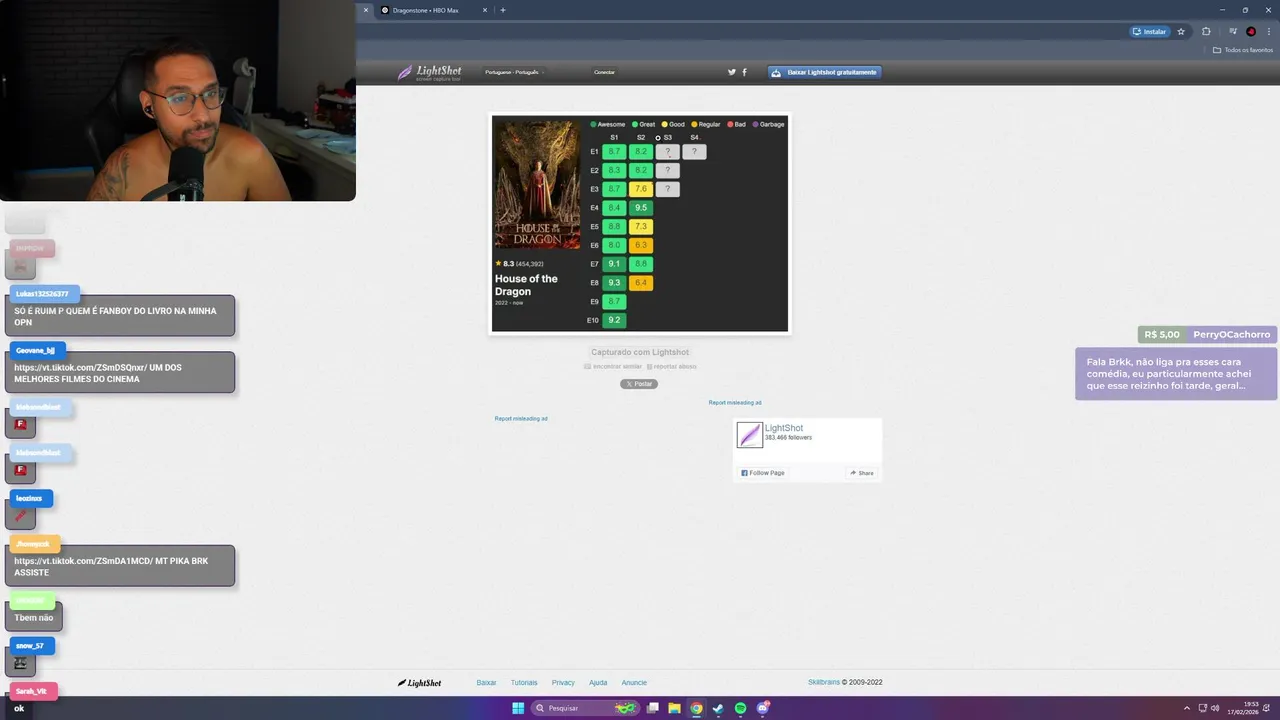Open Chrome three-dot menu
1280x720 pixels.
coord(1269,32)
